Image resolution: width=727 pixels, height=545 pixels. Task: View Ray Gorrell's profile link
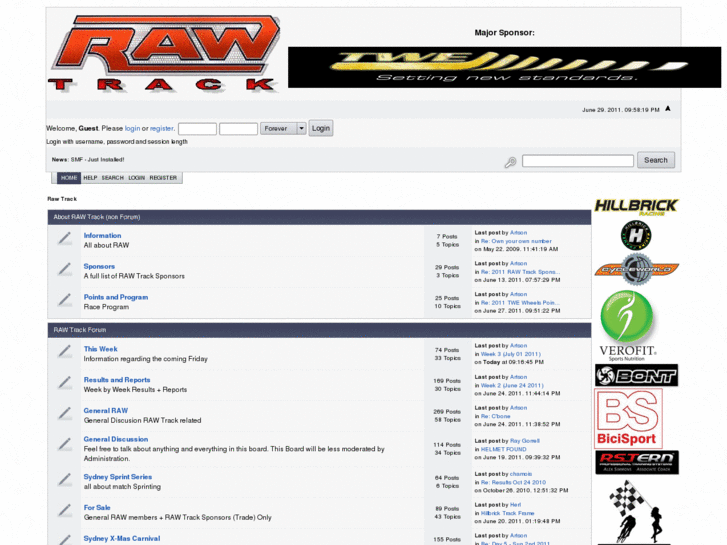[525, 441]
